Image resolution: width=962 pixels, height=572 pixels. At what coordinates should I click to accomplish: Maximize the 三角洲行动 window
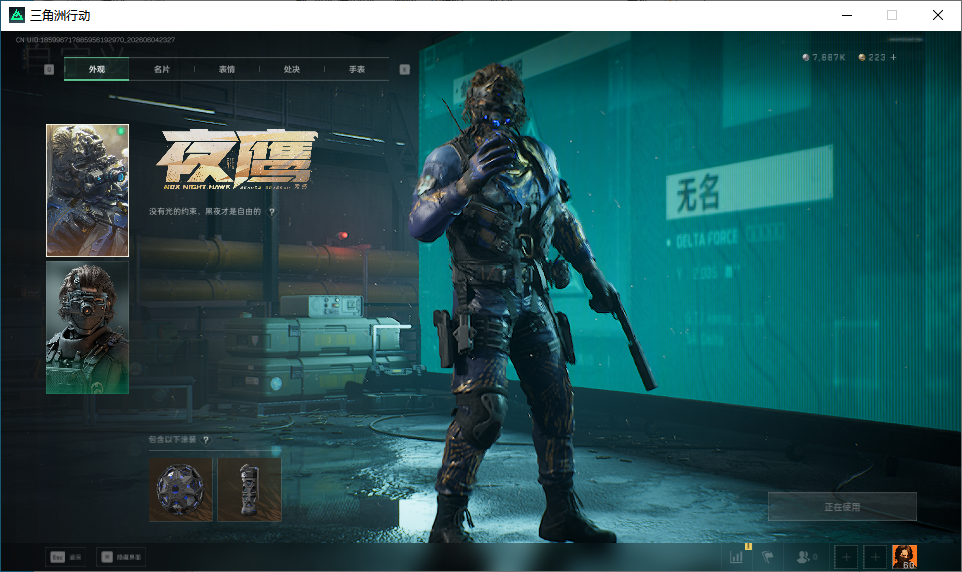click(x=892, y=15)
